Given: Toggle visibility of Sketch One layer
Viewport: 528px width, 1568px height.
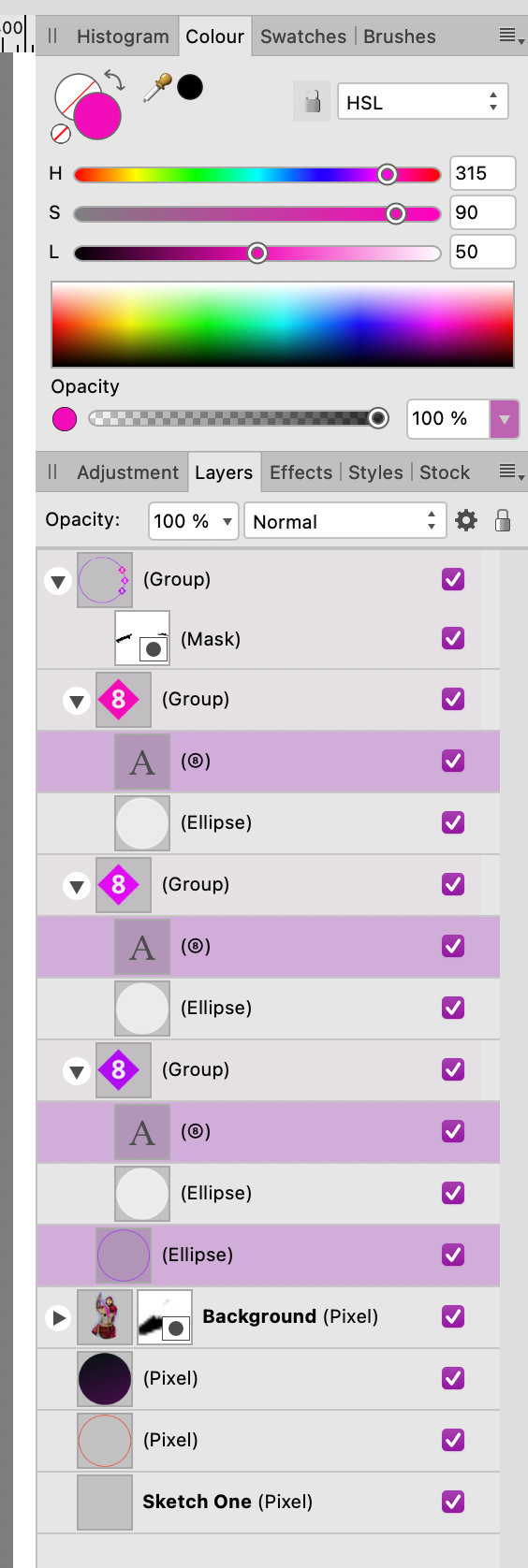Looking at the screenshot, I should click(453, 1502).
